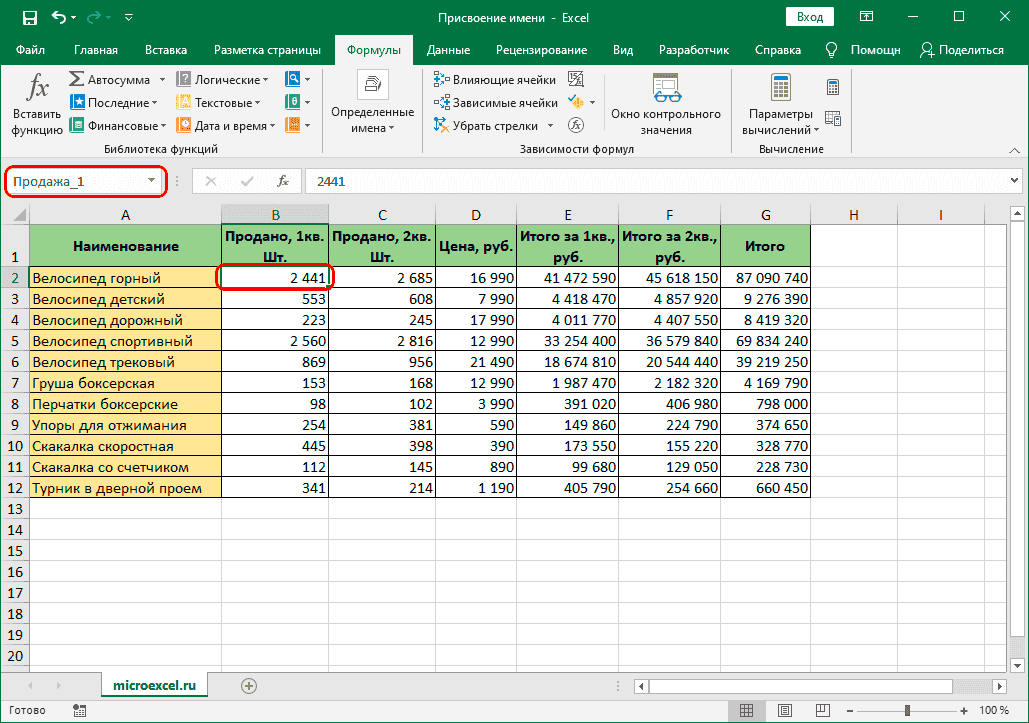Viewport: 1029px width, 723px height.
Task: Switch to Page Layout view in the status bar
Action: (x=786, y=710)
